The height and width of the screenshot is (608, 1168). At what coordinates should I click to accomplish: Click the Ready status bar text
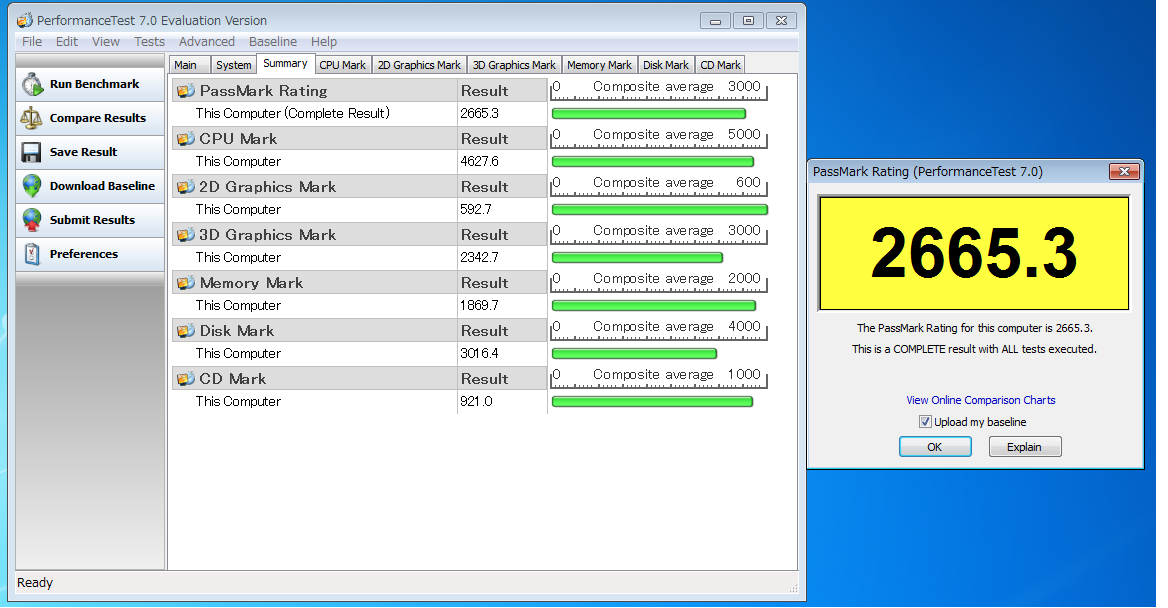(x=35, y=583)
